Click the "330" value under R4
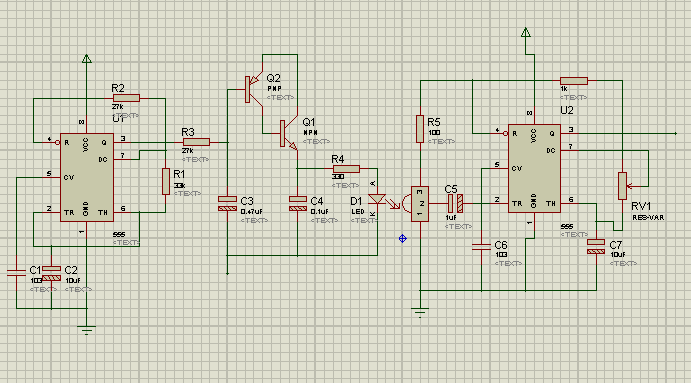The height and width of the screenshot is (383, 691). coord(338,176)
